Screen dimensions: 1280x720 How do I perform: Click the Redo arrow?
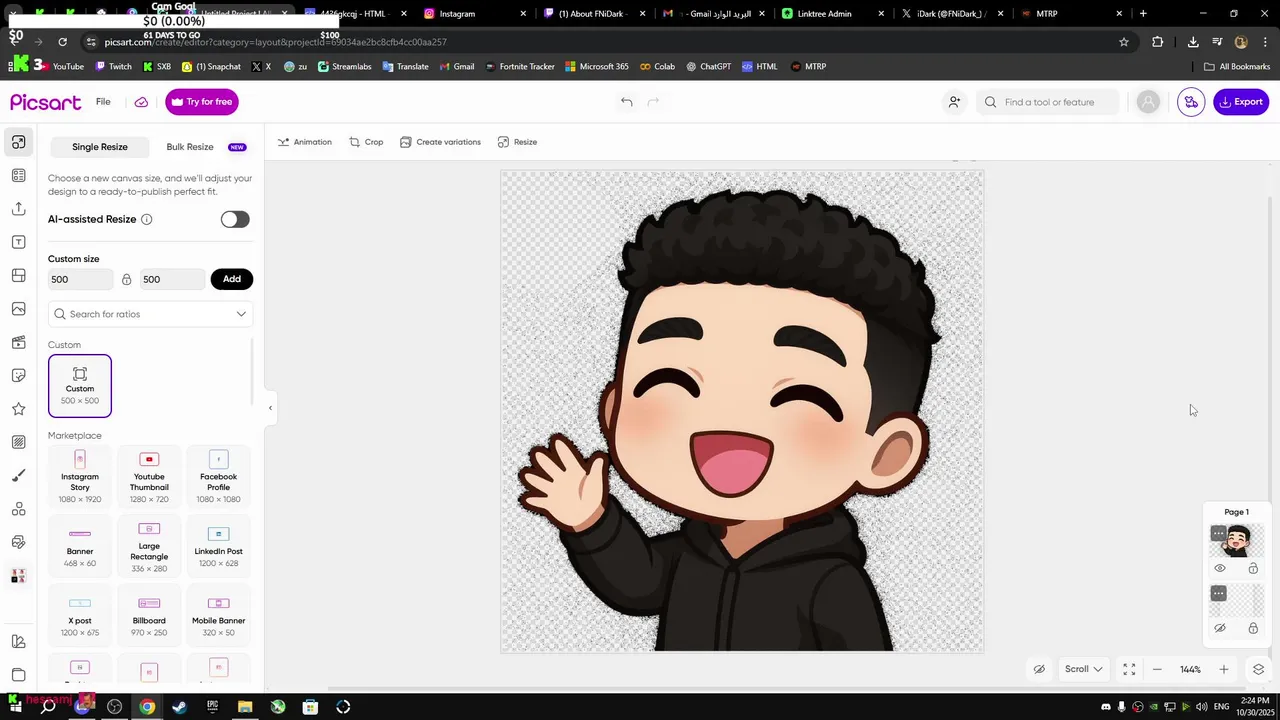point(653,102)
